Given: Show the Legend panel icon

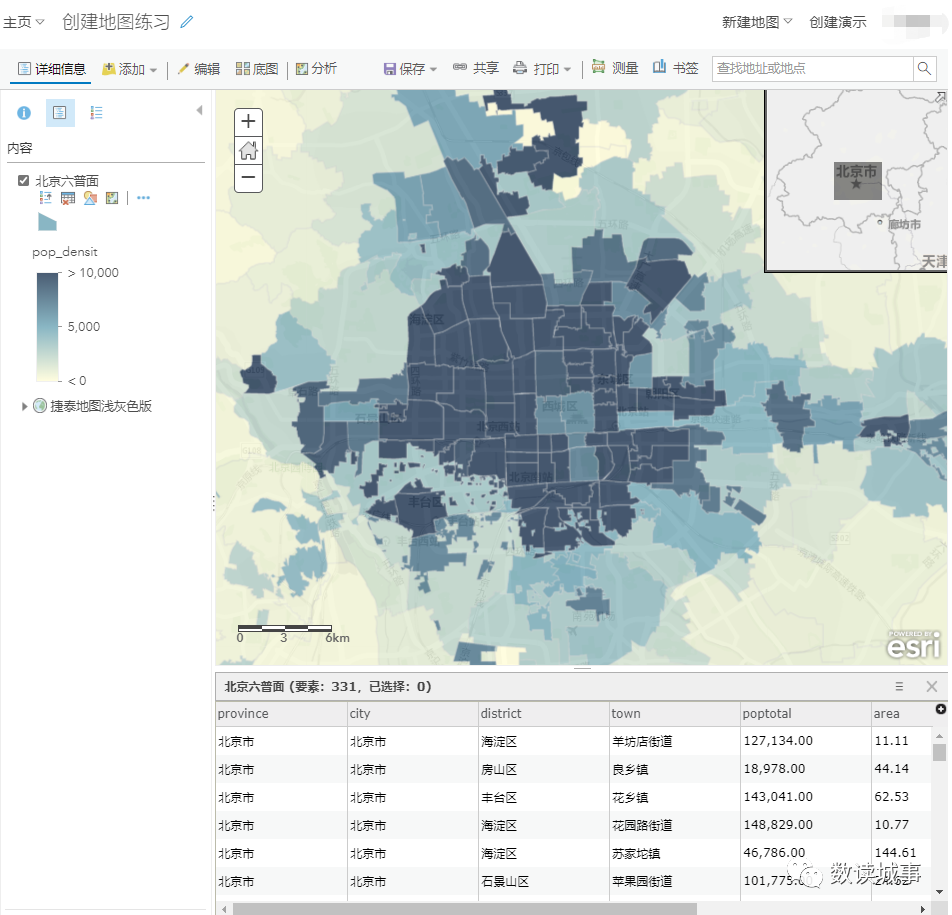Looking at the screenshot, I should 96,113.
